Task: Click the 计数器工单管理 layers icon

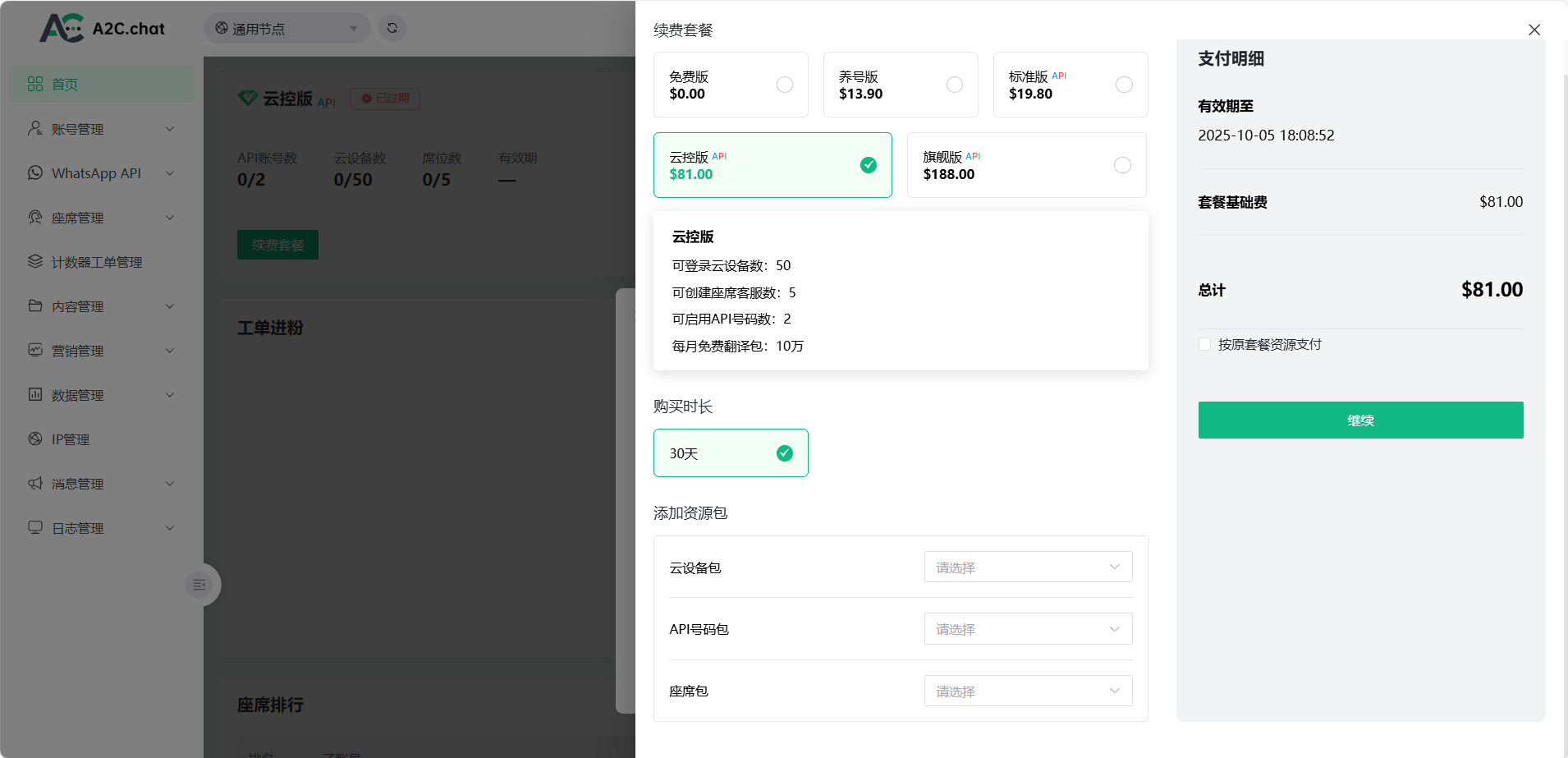Action: [35, 261]
